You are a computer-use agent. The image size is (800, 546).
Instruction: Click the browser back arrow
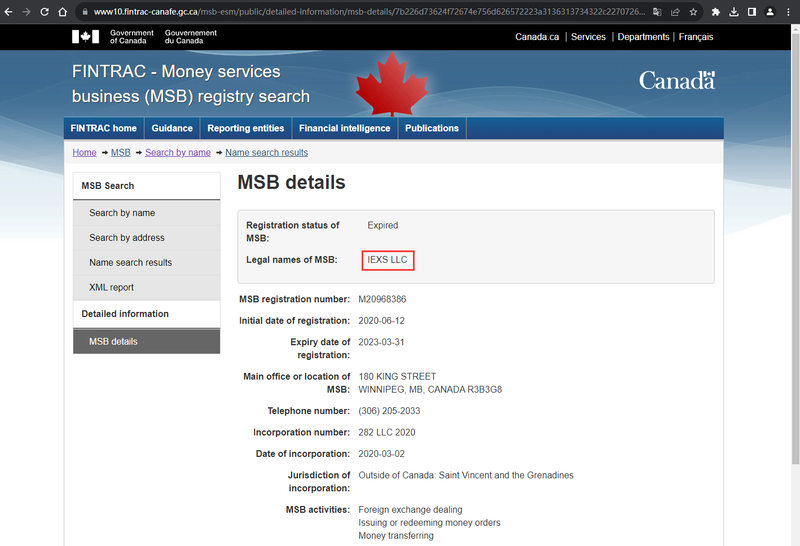9,12
